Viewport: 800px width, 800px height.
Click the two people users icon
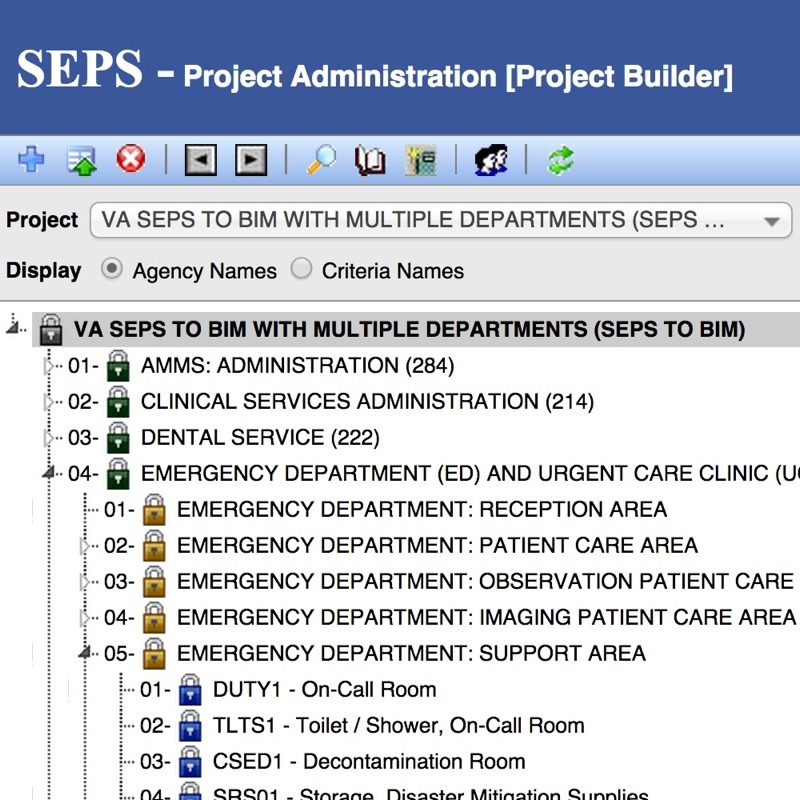point(491,160)
